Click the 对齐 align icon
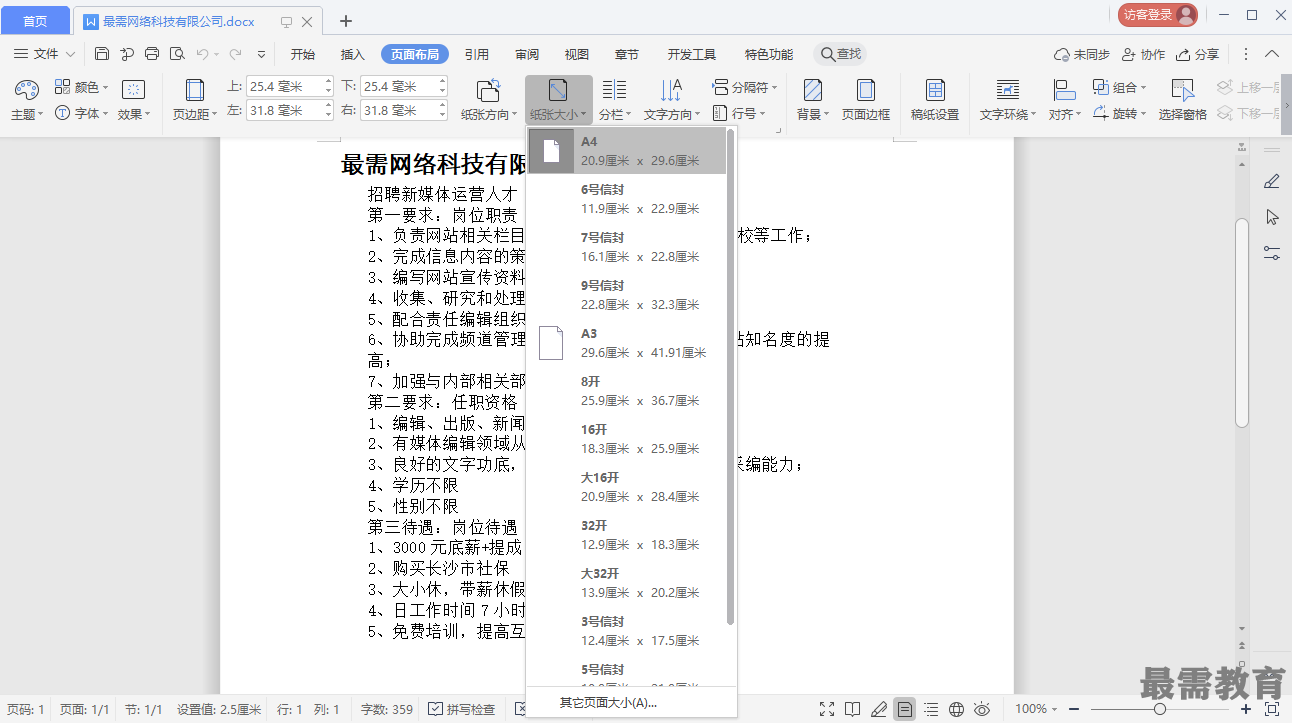1292x723 pixels. 1064,90
